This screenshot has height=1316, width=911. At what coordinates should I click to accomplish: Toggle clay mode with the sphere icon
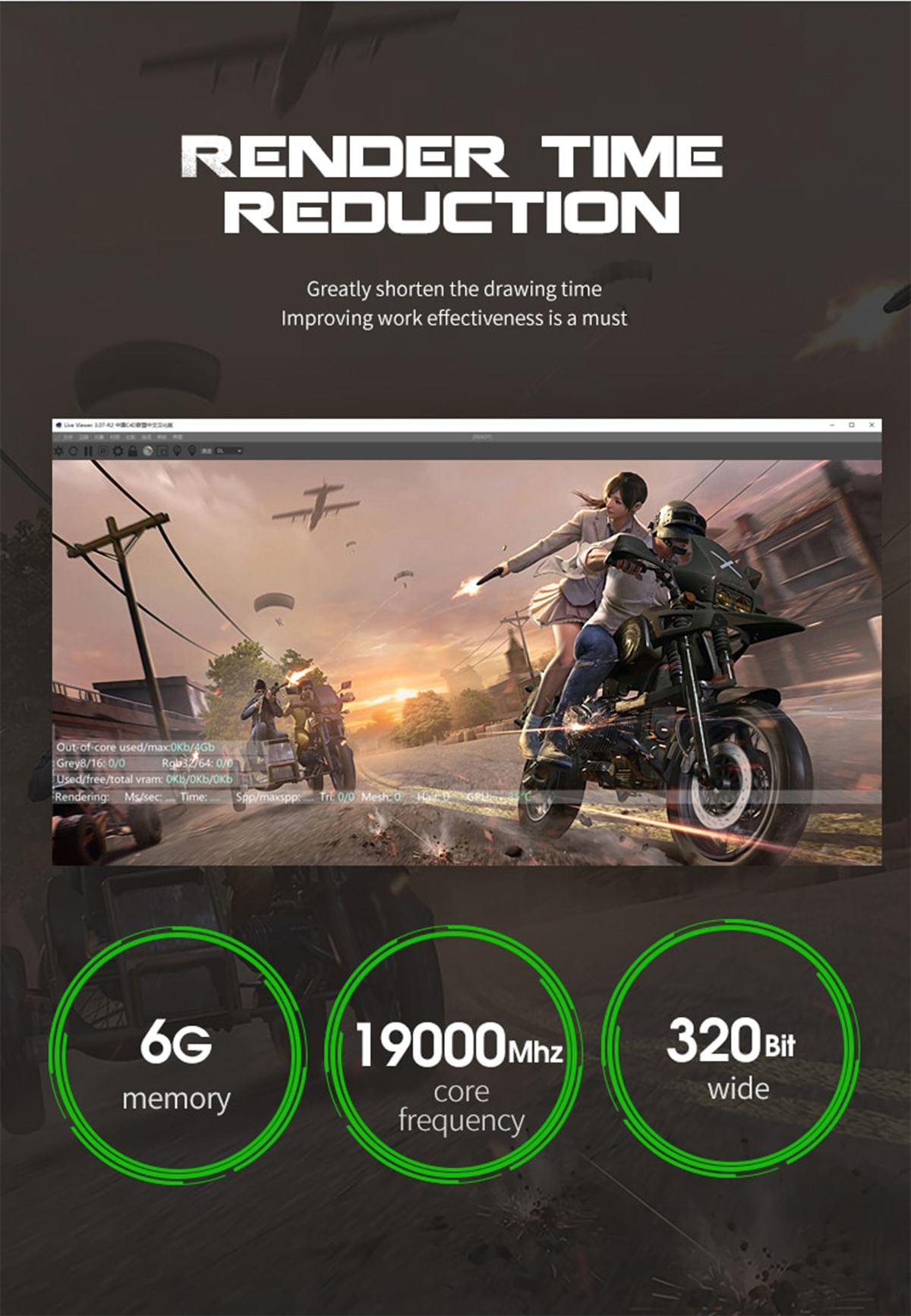(x=147, y=451)
